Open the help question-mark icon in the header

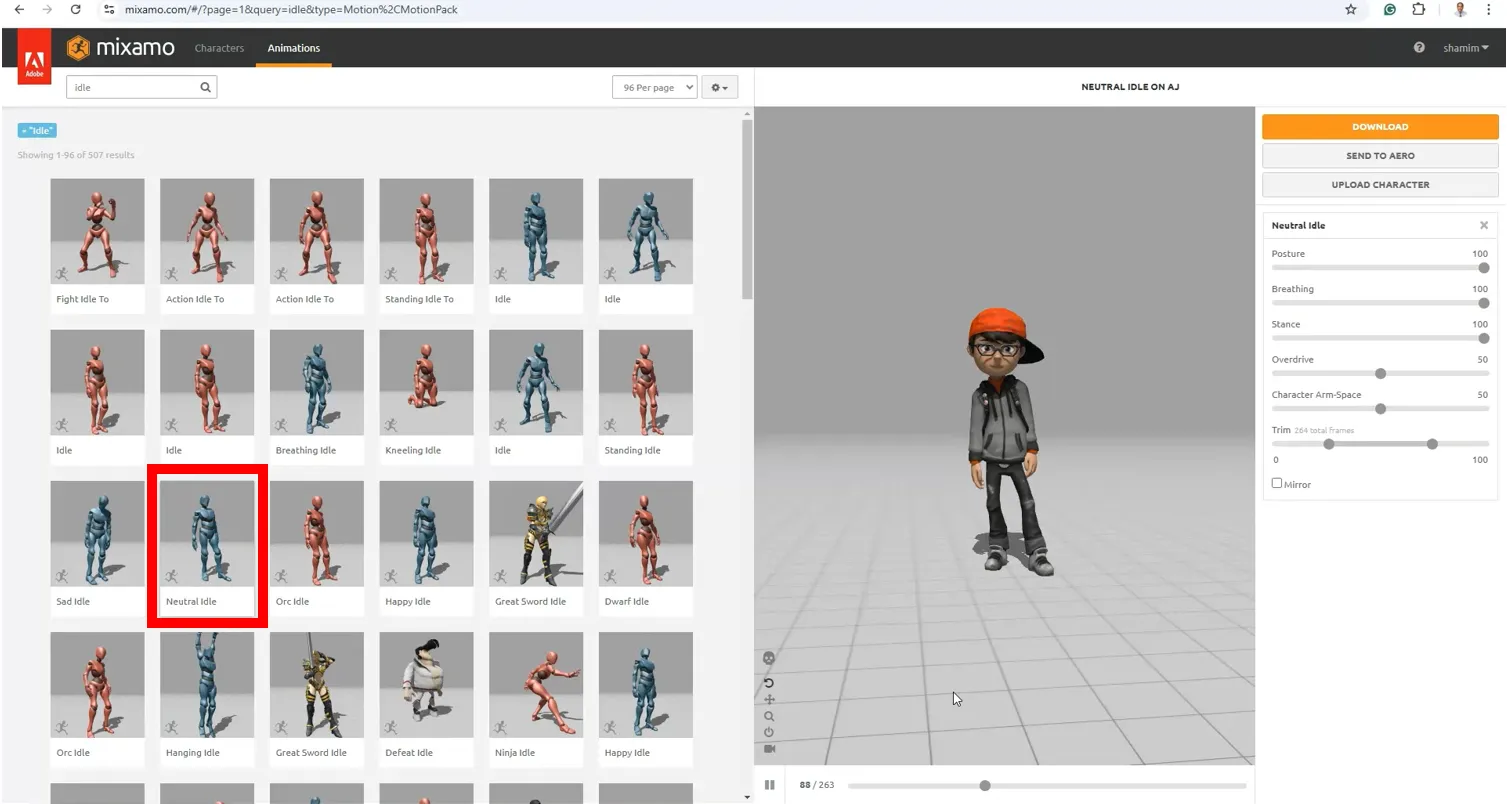1418,47
